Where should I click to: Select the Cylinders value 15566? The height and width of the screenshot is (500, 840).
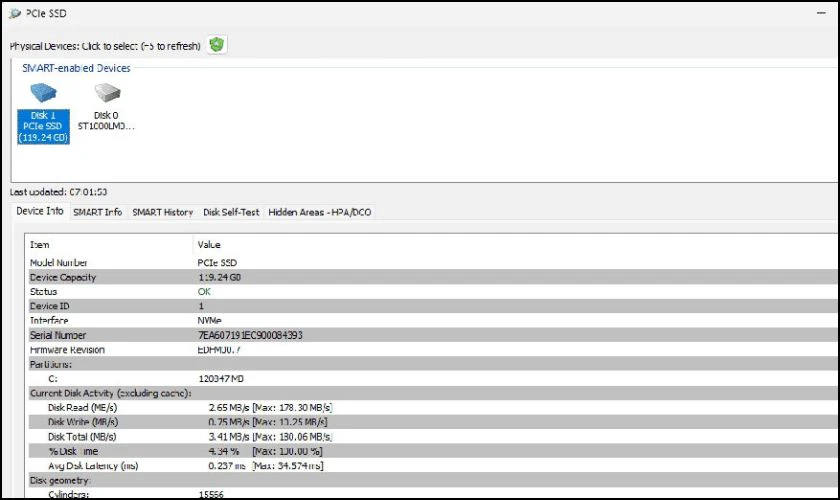[211, 494]
